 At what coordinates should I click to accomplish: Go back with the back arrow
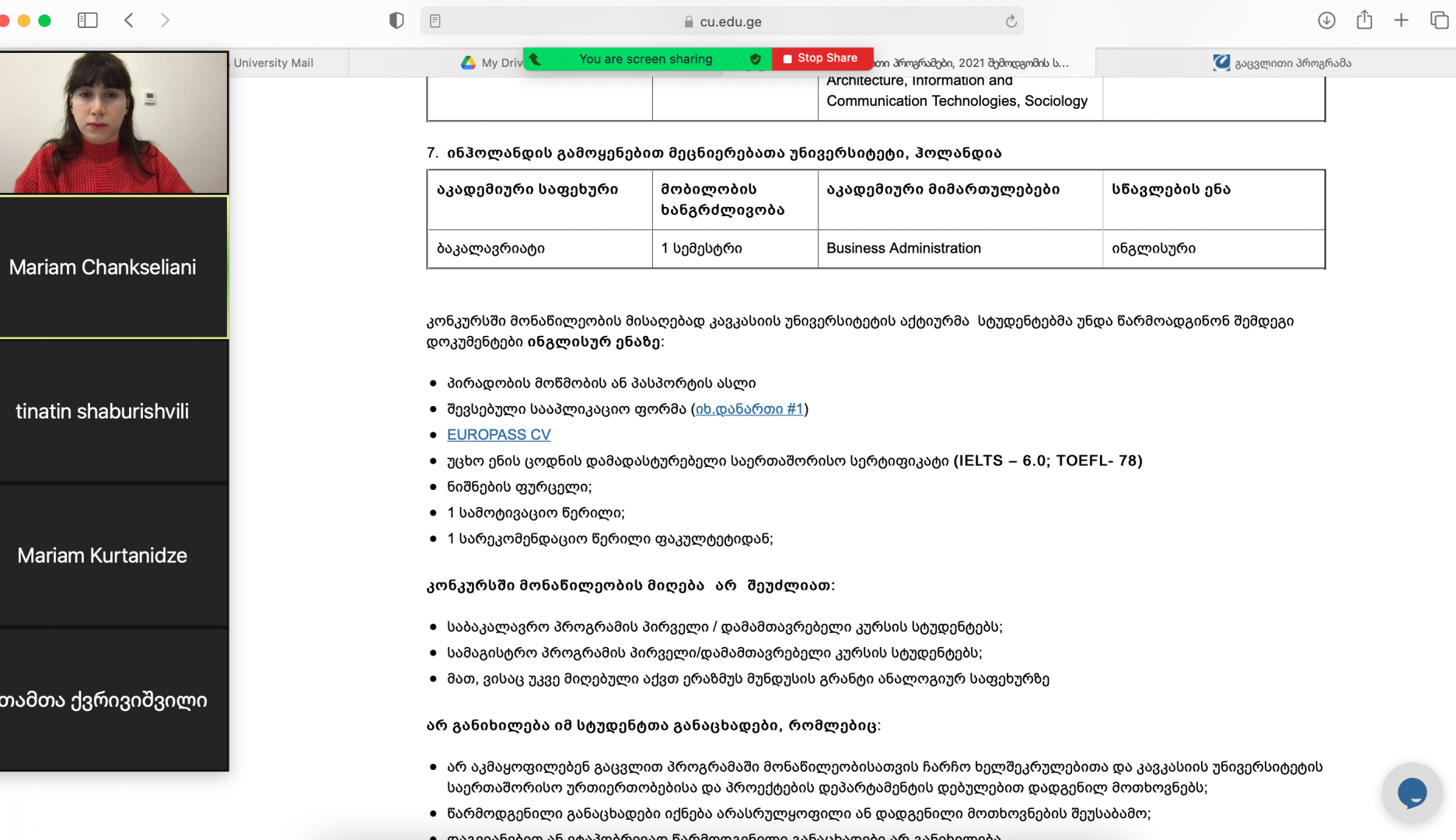pyautogui.click(x=129, y=20)
